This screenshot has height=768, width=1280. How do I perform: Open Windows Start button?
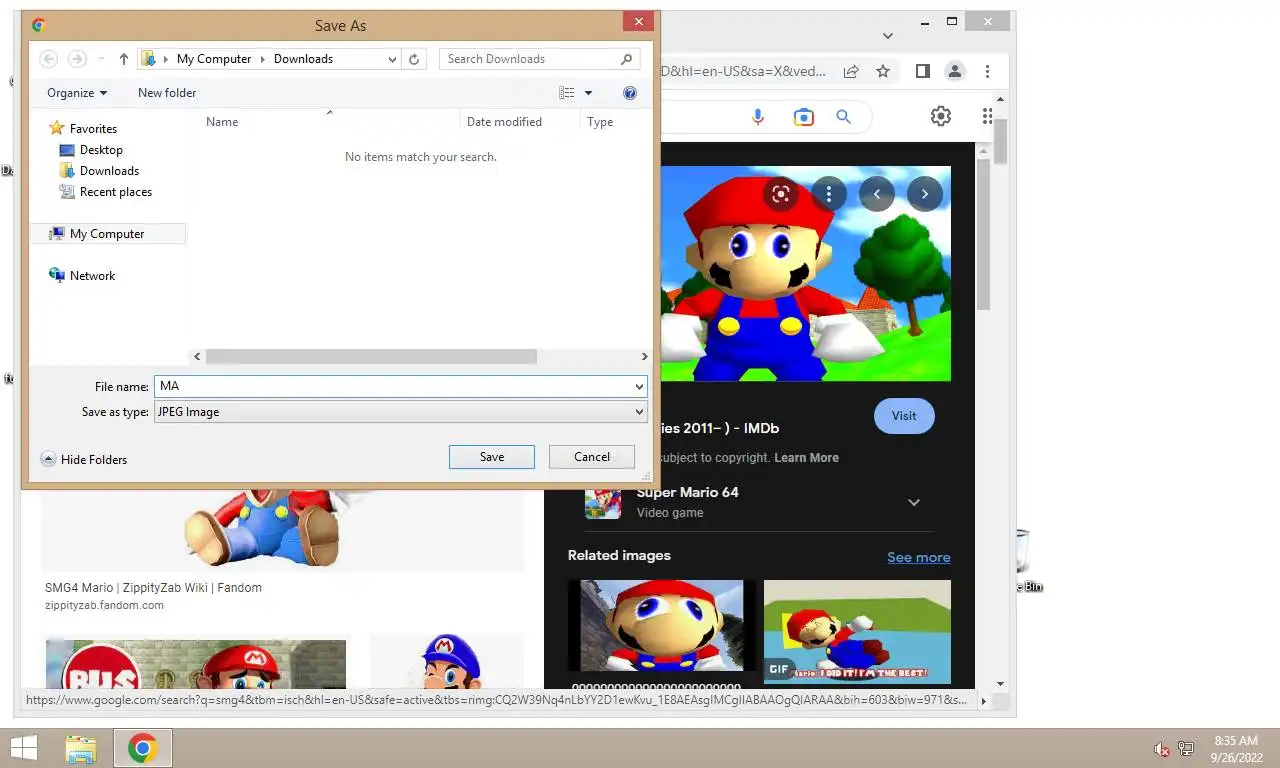(22, 748)
